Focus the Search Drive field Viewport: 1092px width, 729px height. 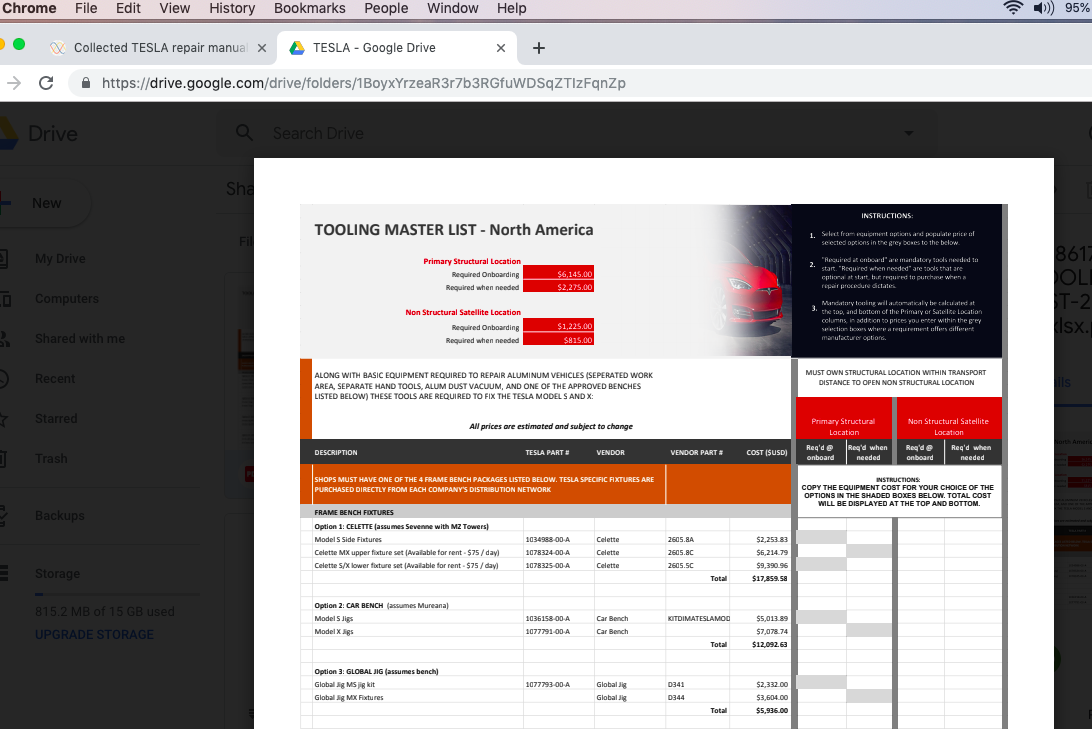tap(578, 133)
